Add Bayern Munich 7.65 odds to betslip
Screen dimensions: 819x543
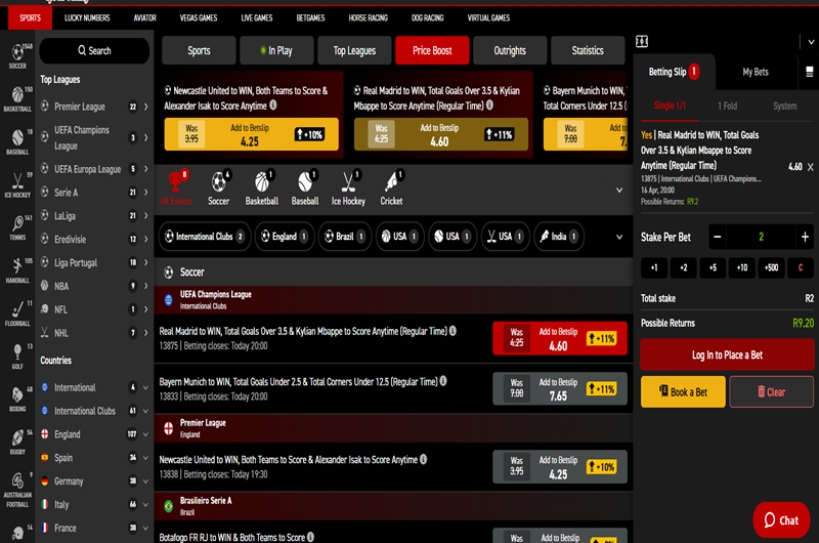[x=560, y=389]
